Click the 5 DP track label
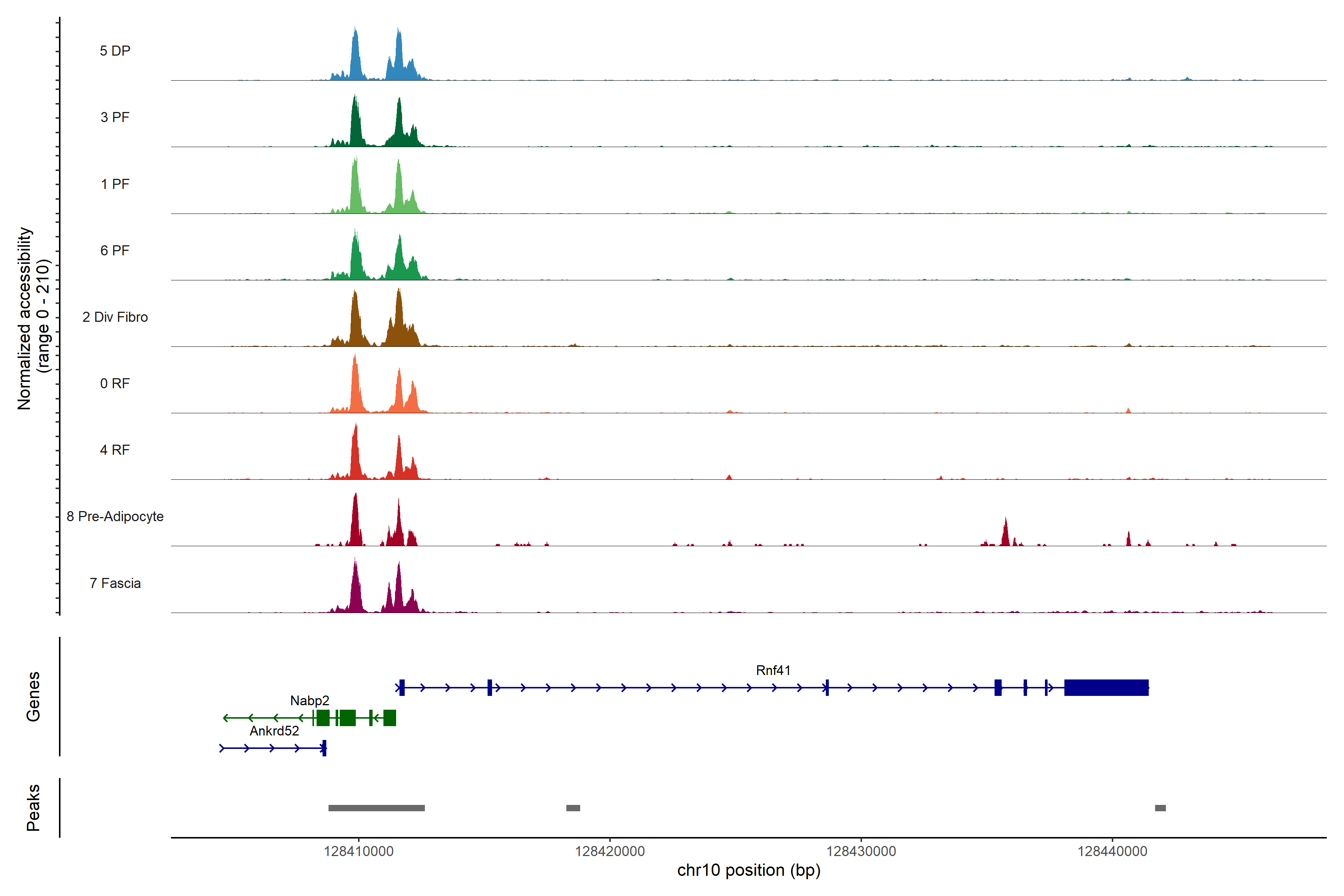This screenshot has height=896, width=1344. coord(115,51)
